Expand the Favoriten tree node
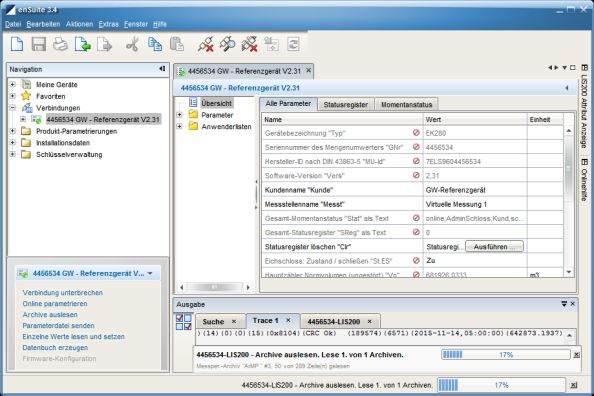 [13, 96]
